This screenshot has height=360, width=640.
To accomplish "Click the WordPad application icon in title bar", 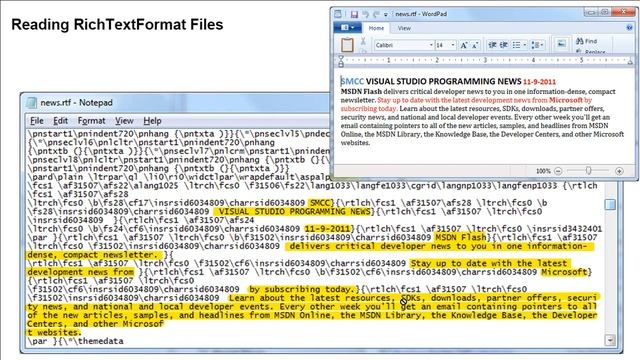I will 338,14.
